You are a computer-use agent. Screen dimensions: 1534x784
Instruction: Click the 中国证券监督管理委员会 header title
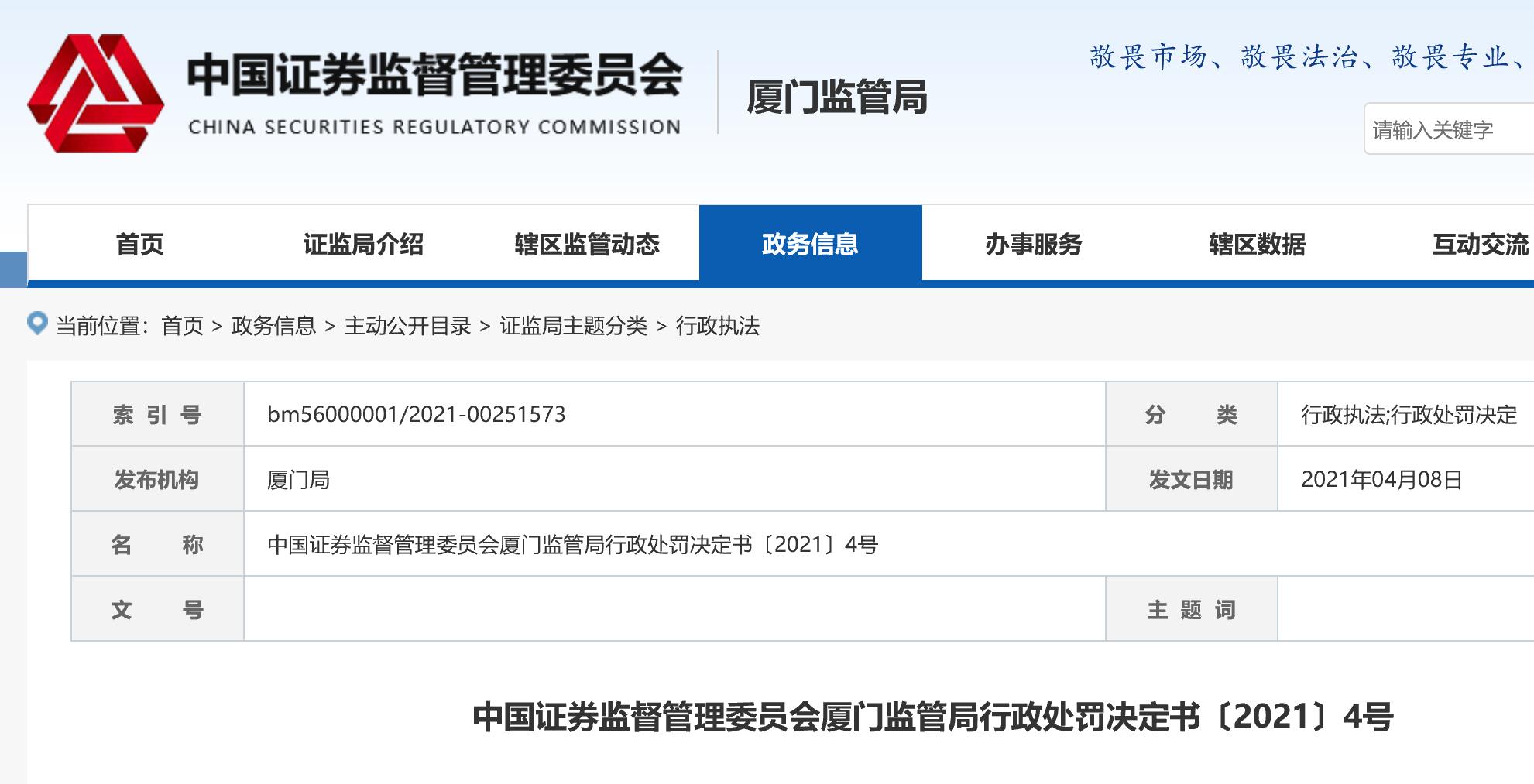coord(435,75)
